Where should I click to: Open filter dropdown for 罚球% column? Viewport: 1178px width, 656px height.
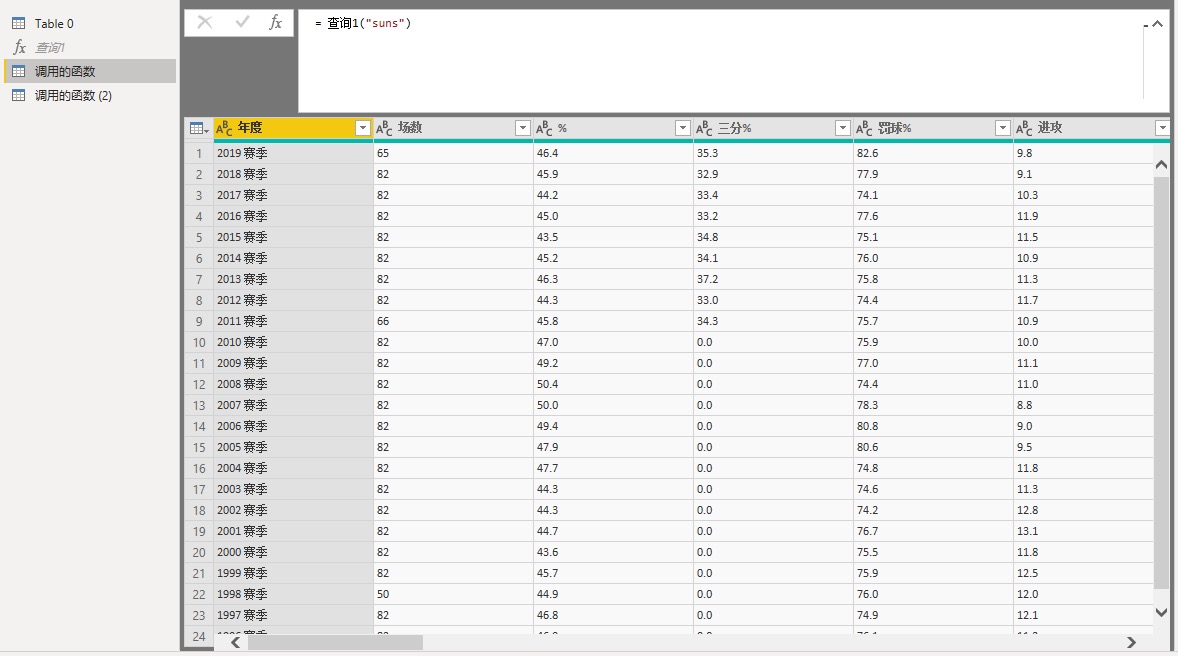tap(1002, 128)
